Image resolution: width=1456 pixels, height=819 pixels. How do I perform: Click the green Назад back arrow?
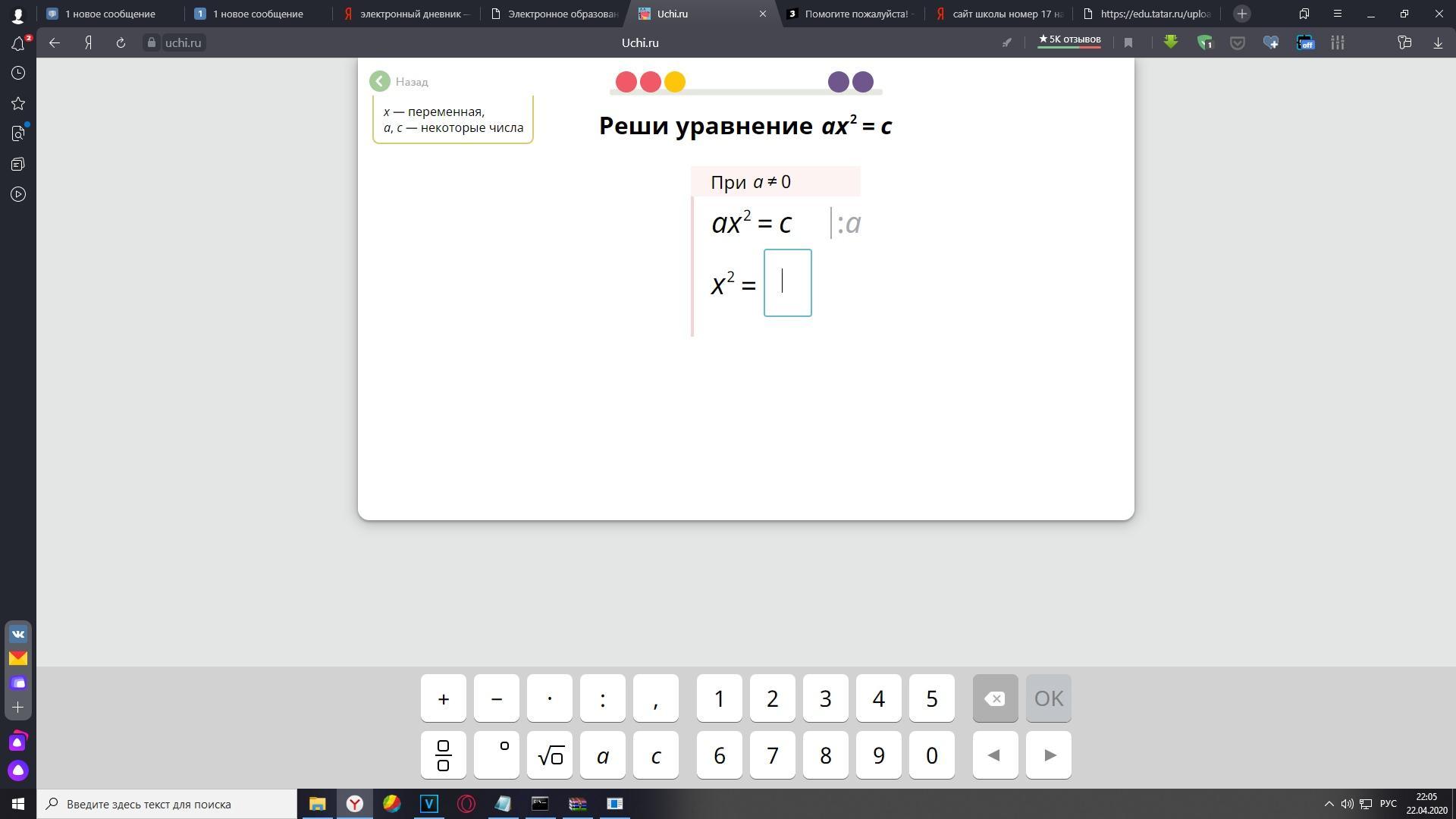coord(380,82)
